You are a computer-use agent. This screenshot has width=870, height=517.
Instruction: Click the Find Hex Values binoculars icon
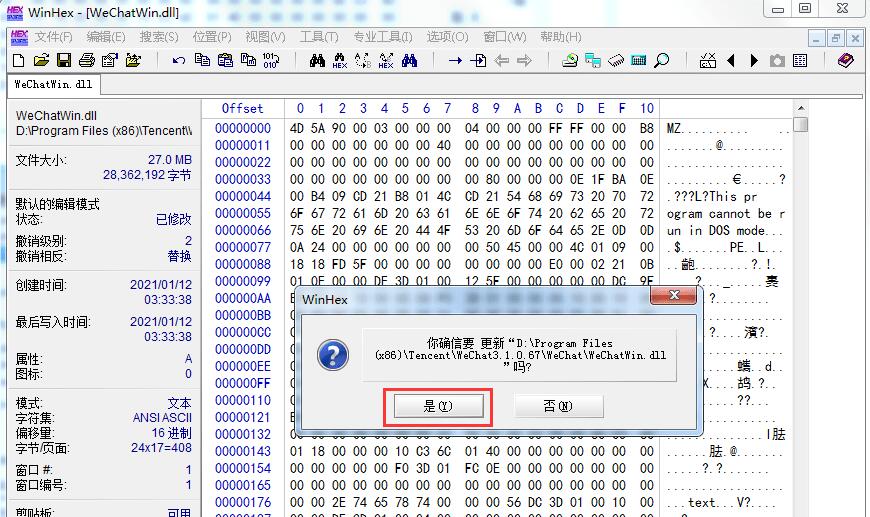[340, 61]
